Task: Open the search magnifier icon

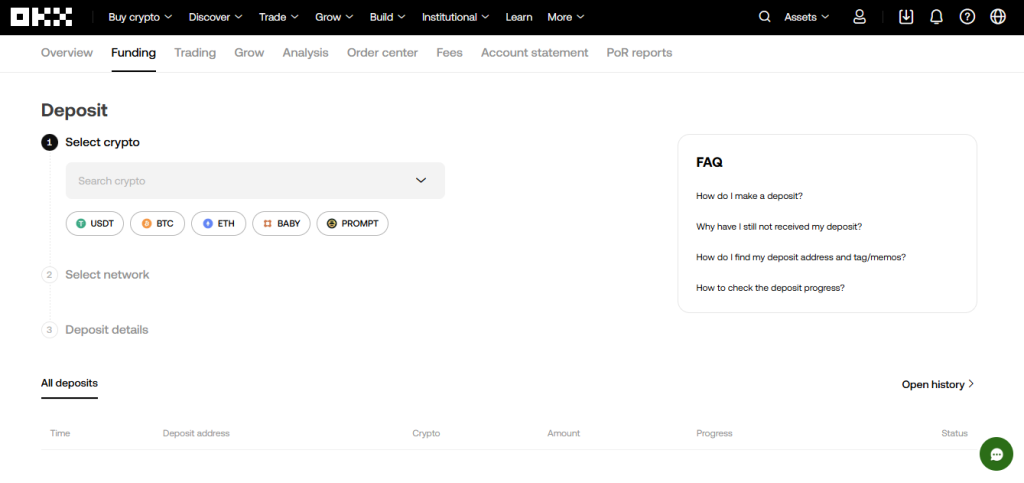Action: tap(765, 17)
